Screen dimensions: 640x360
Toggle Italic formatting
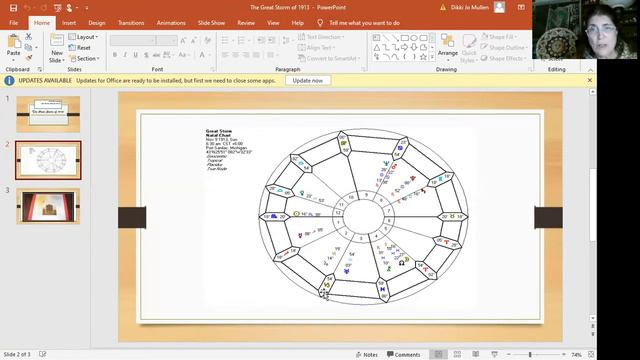125,55
